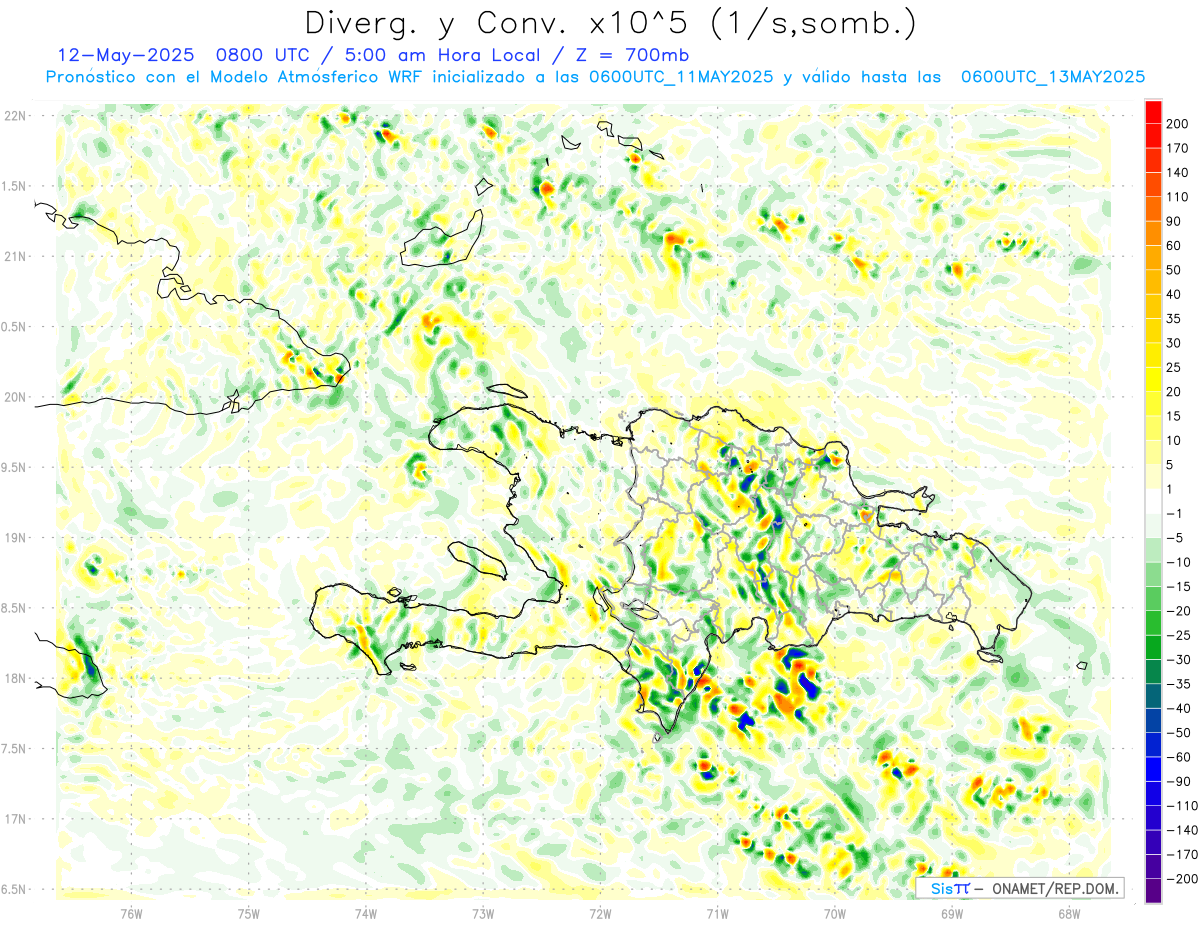Click the "6.5N" latitude label
The width and height of the screenshot is (1200, 927).
(x=14, y=889)
